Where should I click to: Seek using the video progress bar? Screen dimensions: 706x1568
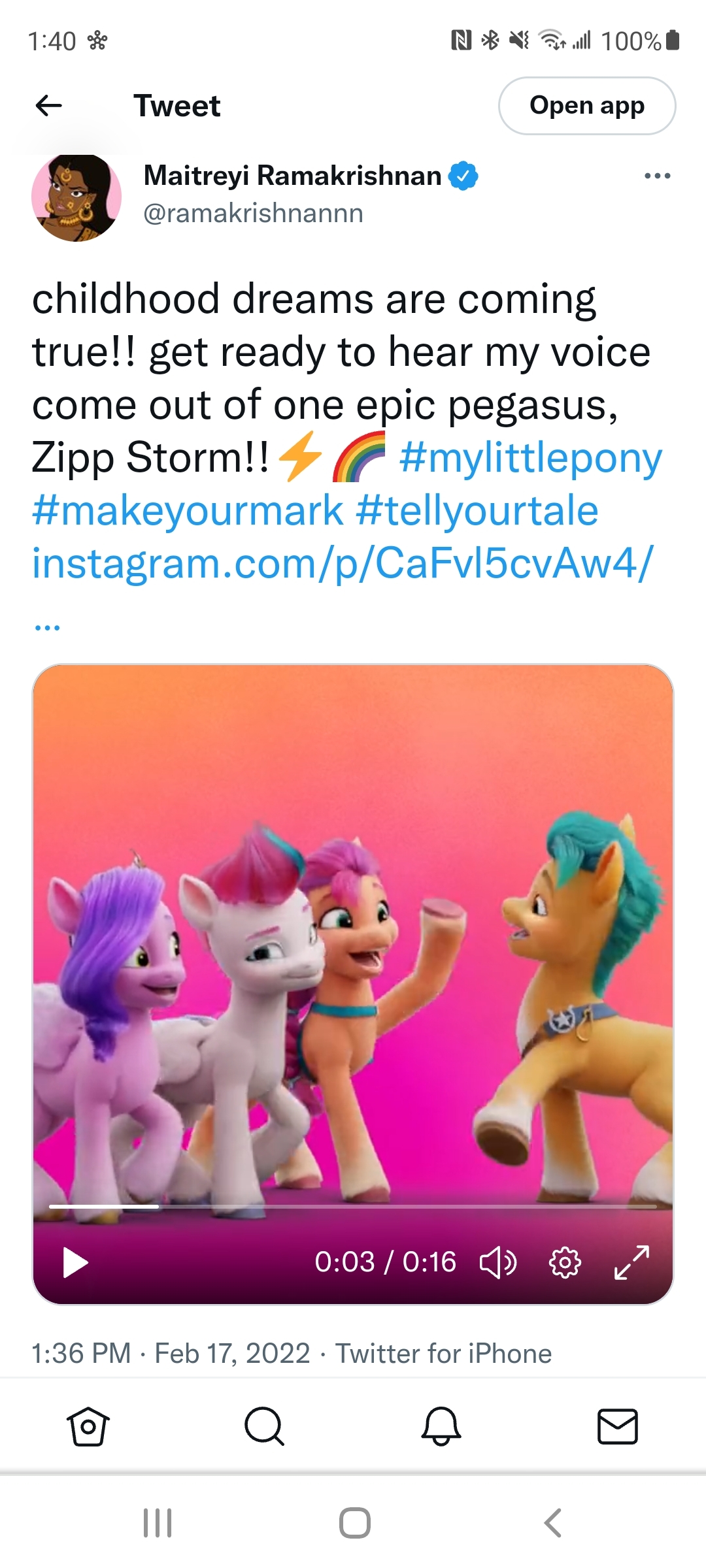353,1206
